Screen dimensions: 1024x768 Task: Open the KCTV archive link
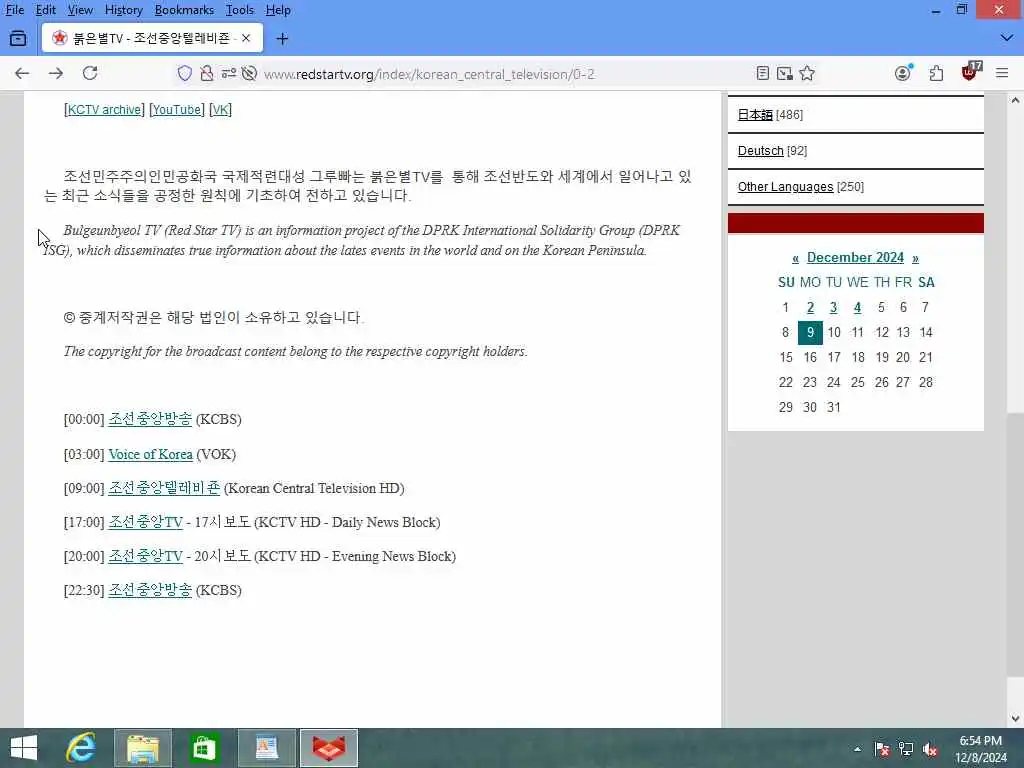(104, 110)
